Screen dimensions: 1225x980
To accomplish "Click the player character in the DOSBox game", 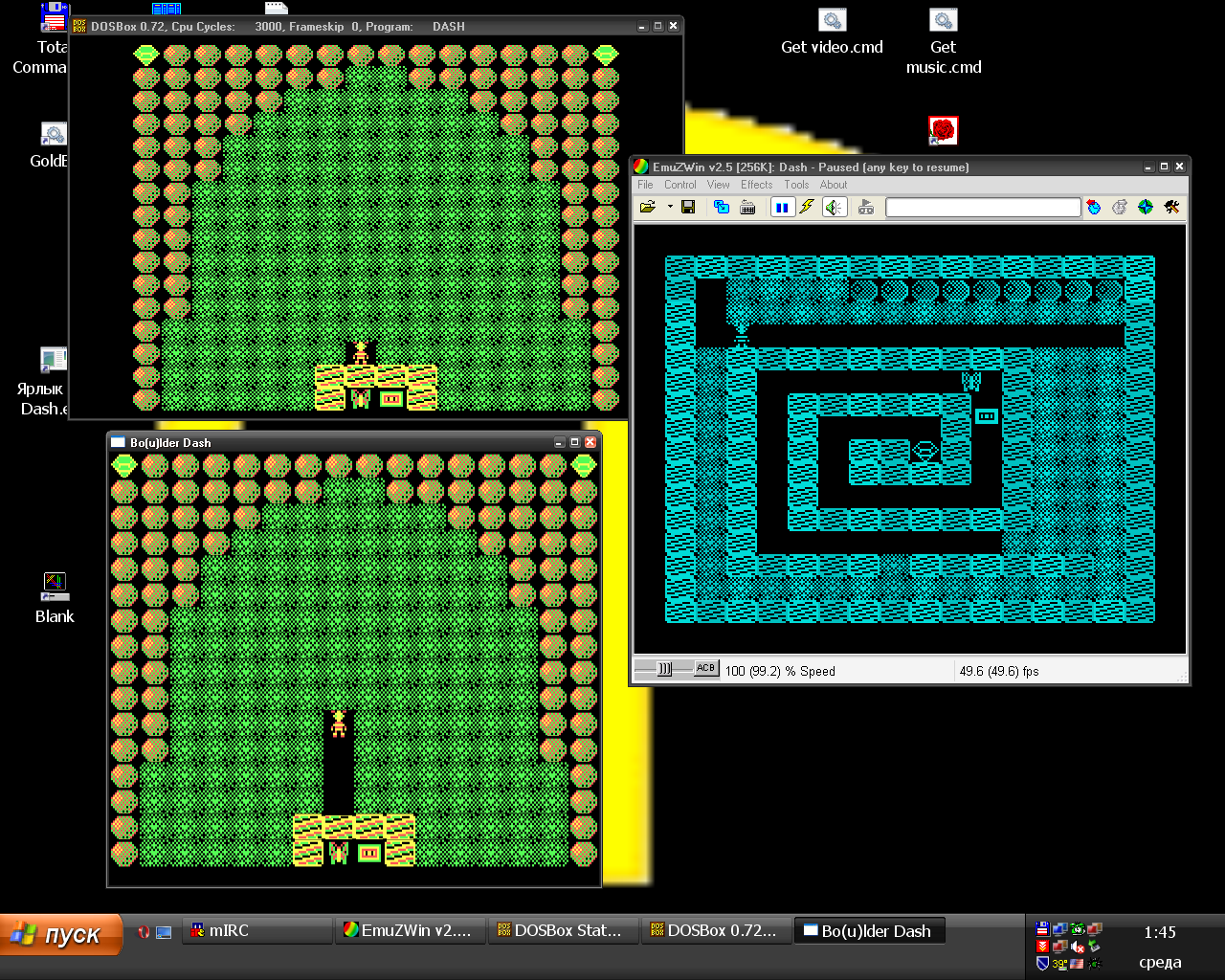I will click(x=361, y=352).
